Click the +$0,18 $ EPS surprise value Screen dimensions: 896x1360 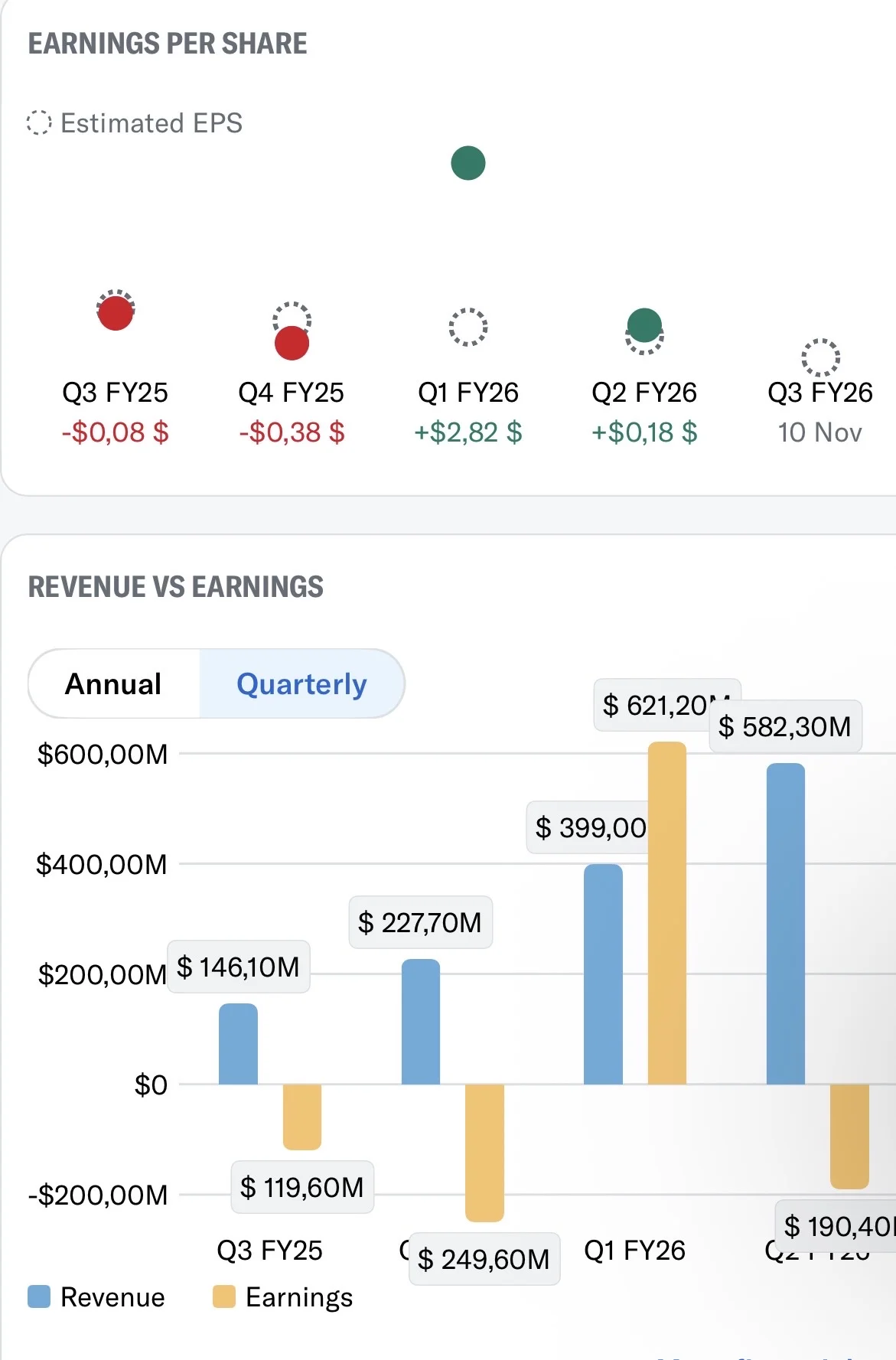644,432
